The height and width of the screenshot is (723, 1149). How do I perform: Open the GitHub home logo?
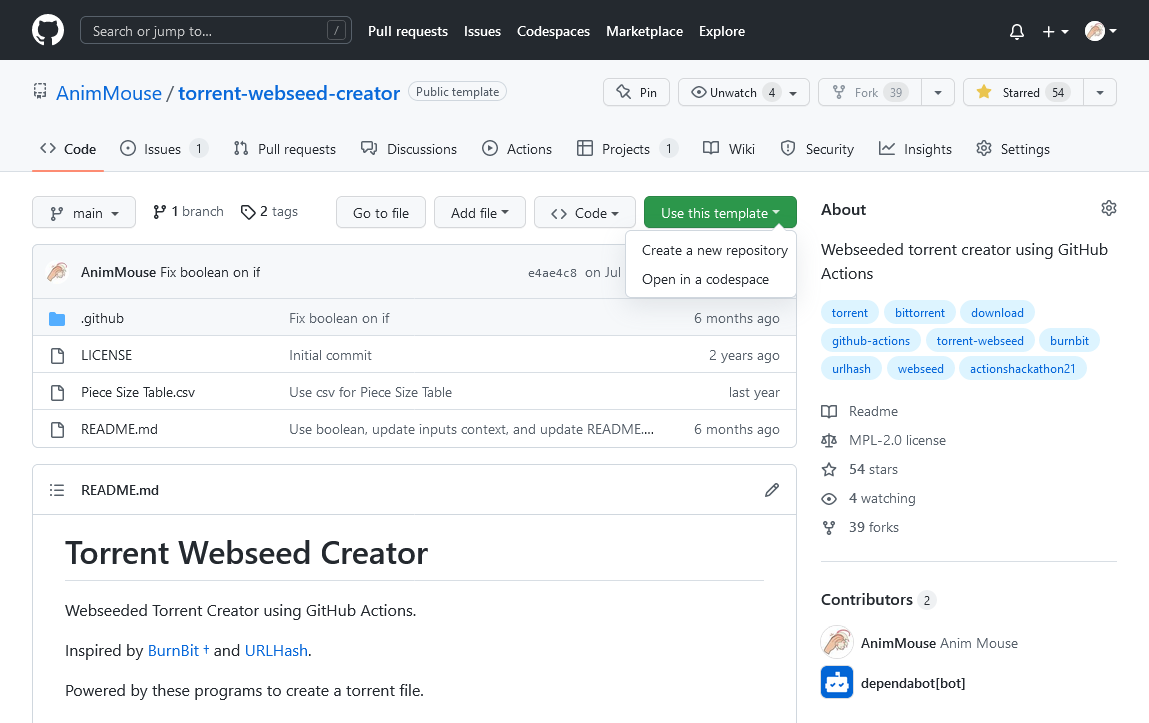click(48, 31)
